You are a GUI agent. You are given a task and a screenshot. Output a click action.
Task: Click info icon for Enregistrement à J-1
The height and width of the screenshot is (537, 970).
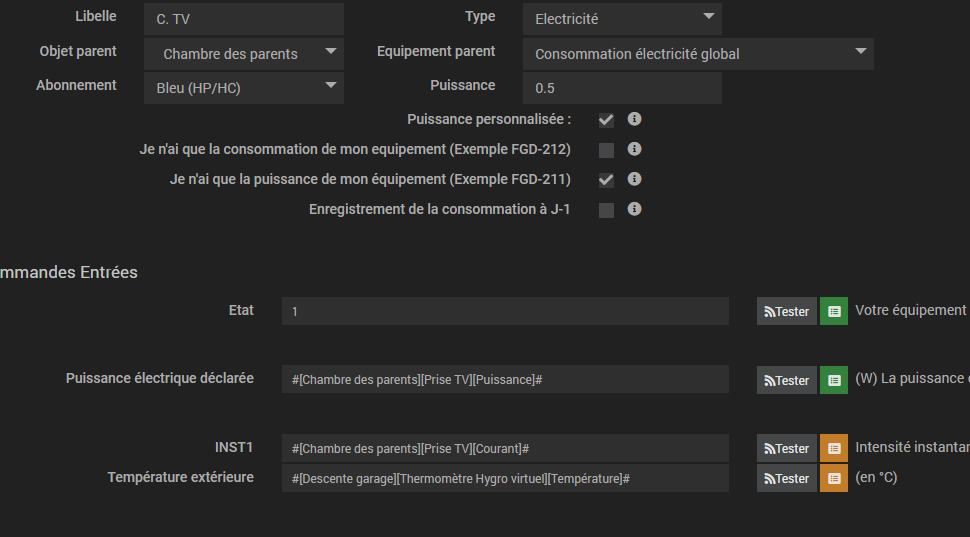[634, 209]
